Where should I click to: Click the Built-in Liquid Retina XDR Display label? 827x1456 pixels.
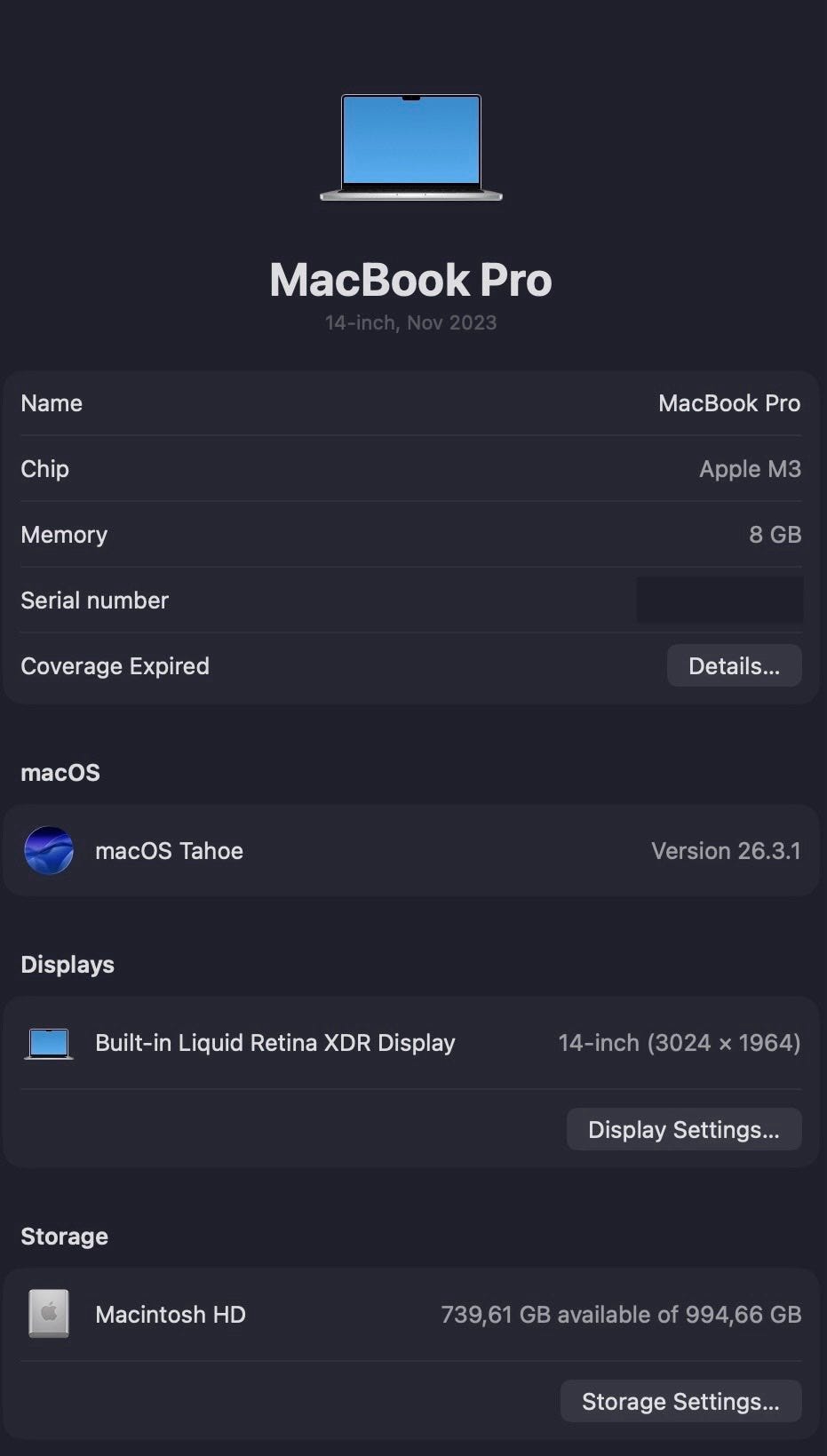click(274, 1043)
